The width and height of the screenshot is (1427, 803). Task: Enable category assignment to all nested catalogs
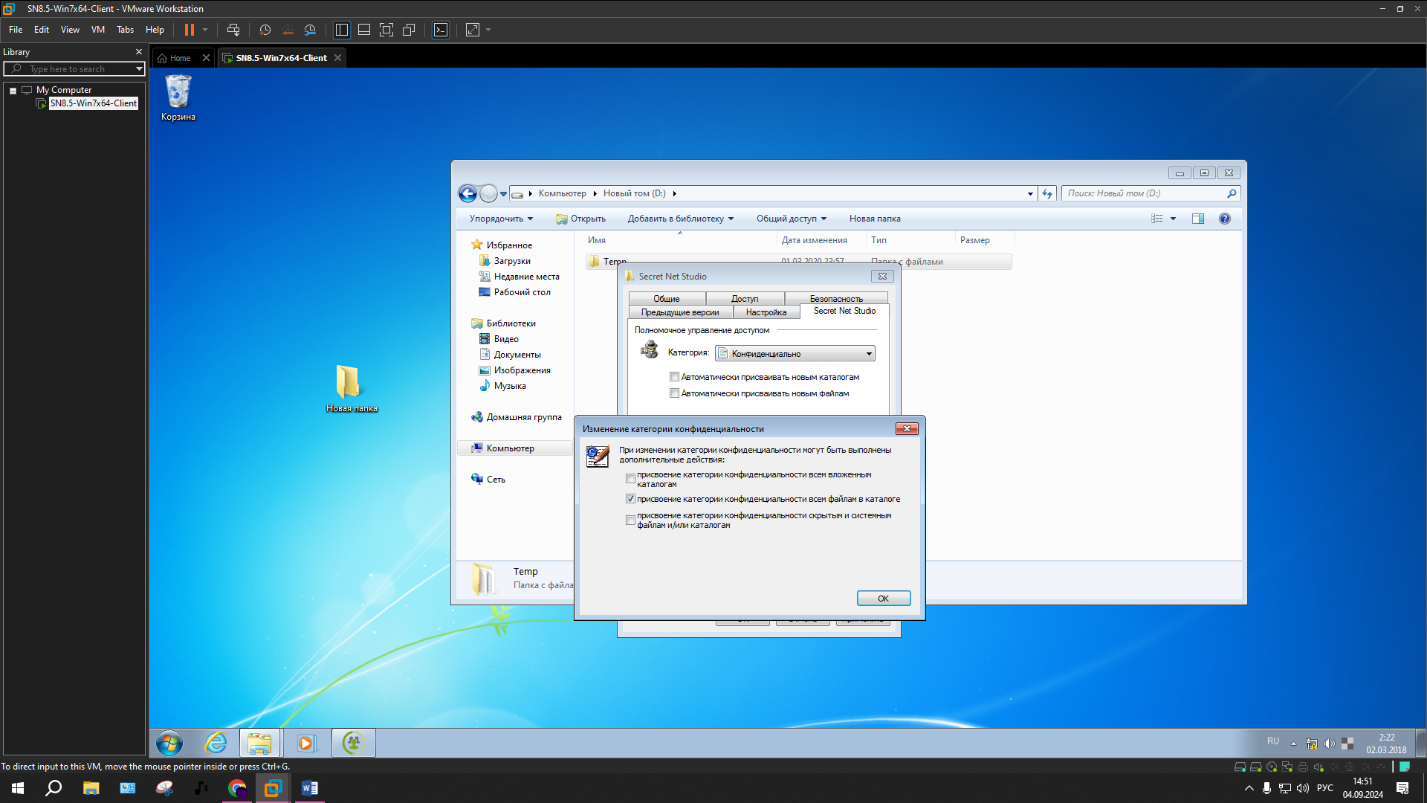point(631,478)
